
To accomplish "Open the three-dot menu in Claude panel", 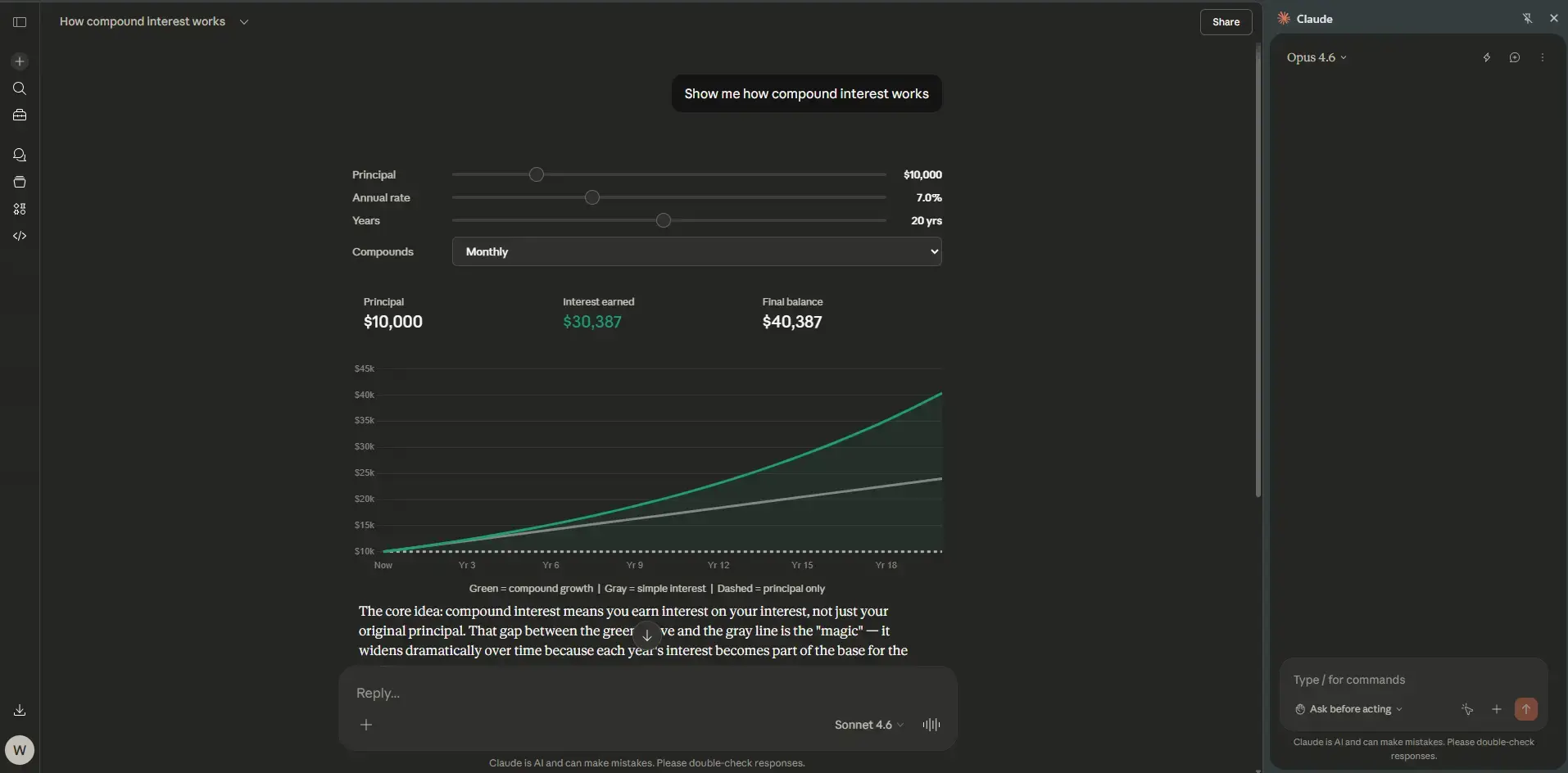I will click(x=1542, y=57).
